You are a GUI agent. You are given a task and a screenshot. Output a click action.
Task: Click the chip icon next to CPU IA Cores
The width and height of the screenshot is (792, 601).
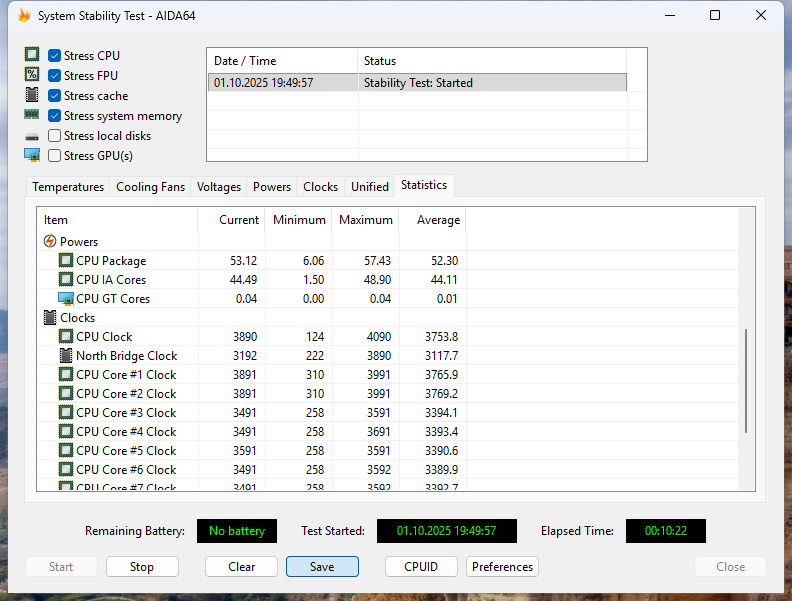[x=66, y=279]
